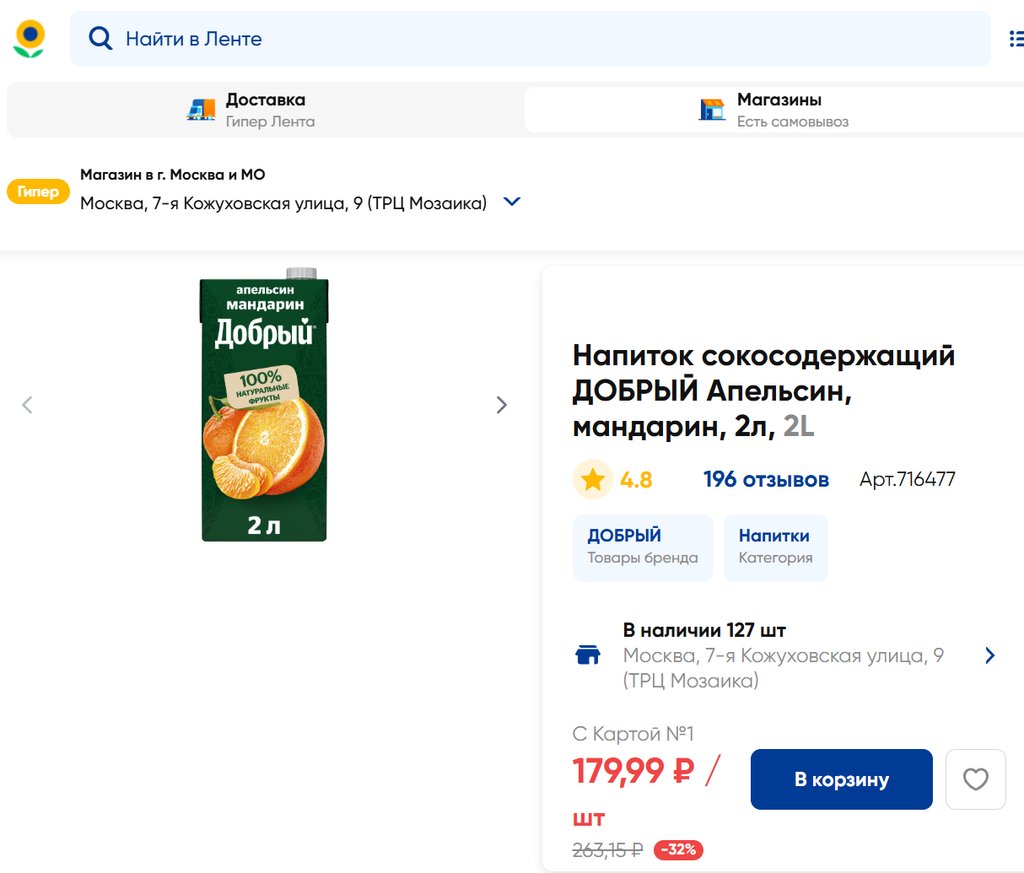Open the catalog list icon
Screen dimensions: 1024x873
pyautogui.click(x=1015, y=39)
